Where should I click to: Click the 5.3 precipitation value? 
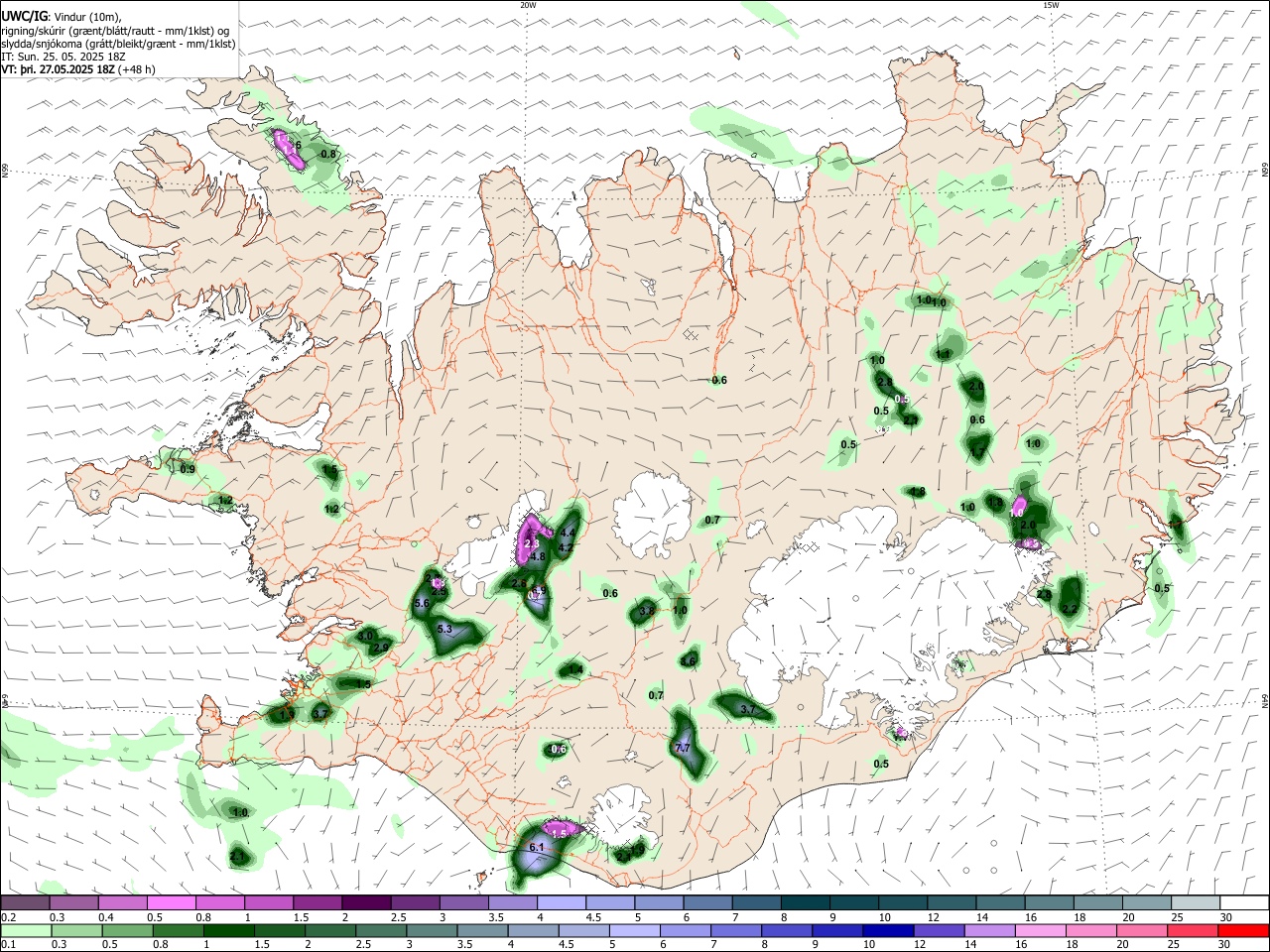[444, 630]
